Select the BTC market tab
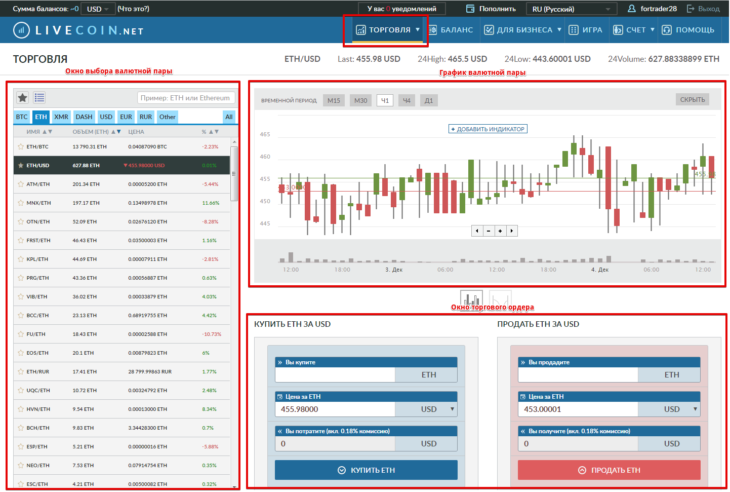Image resolution: width=730 pixels, height=492 pixels. click(21, 116)
